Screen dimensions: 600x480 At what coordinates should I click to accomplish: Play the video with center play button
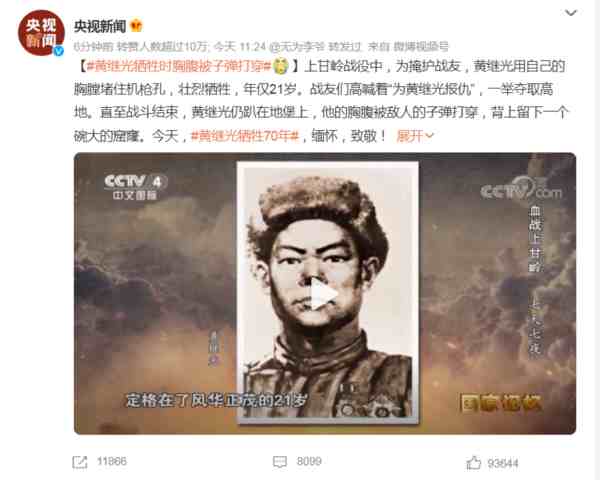pyautogui.click(x=324, y=294)
